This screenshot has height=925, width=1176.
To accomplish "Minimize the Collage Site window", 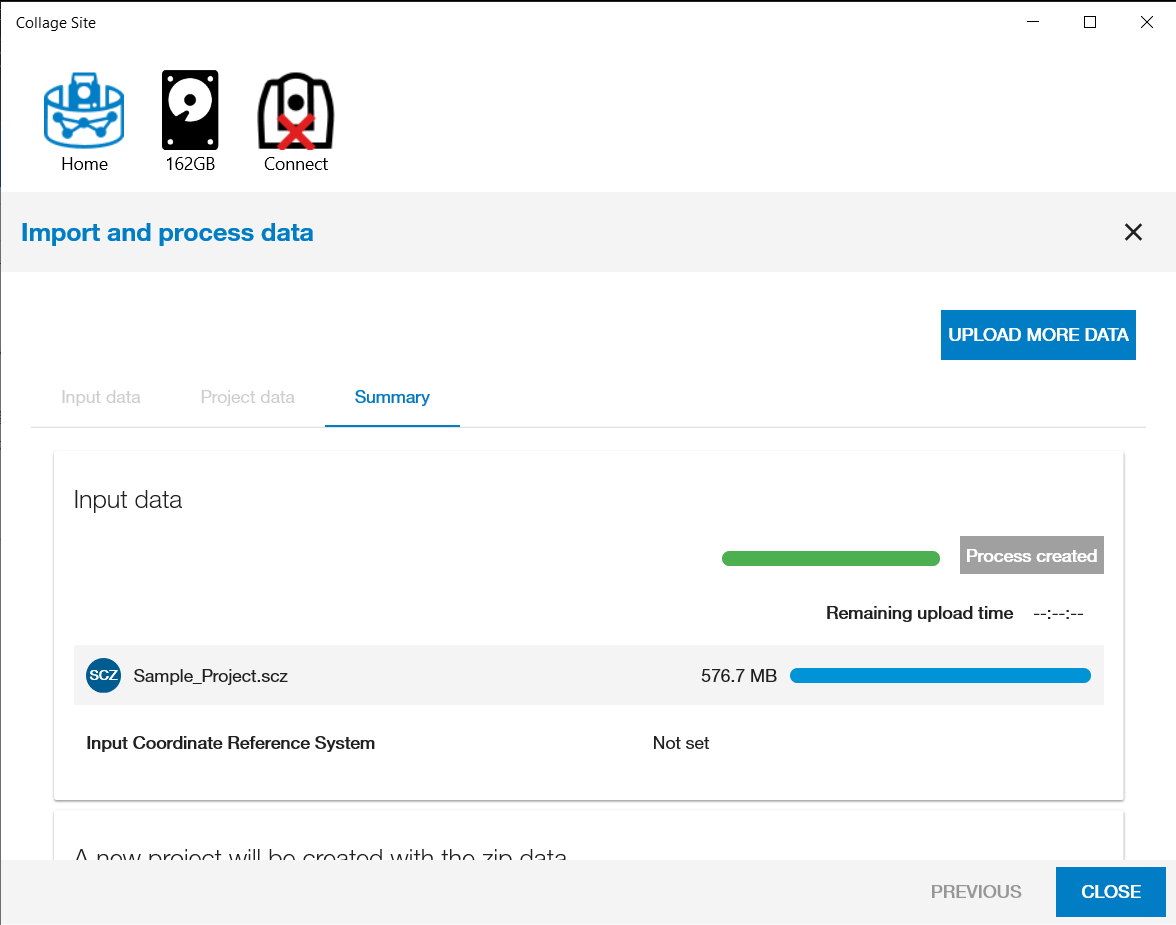I will pyautogui.click(x=1034, y=22).
